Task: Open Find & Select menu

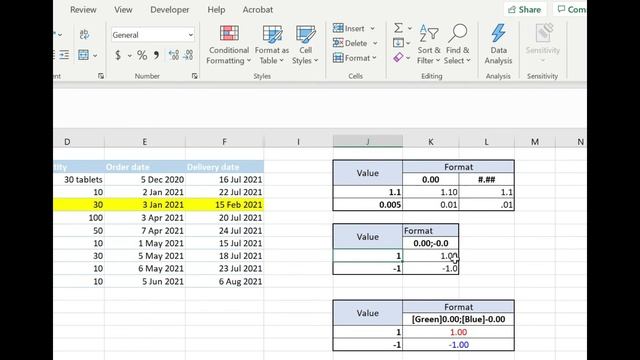Action: pyautogui.click(x=457, y=44)
